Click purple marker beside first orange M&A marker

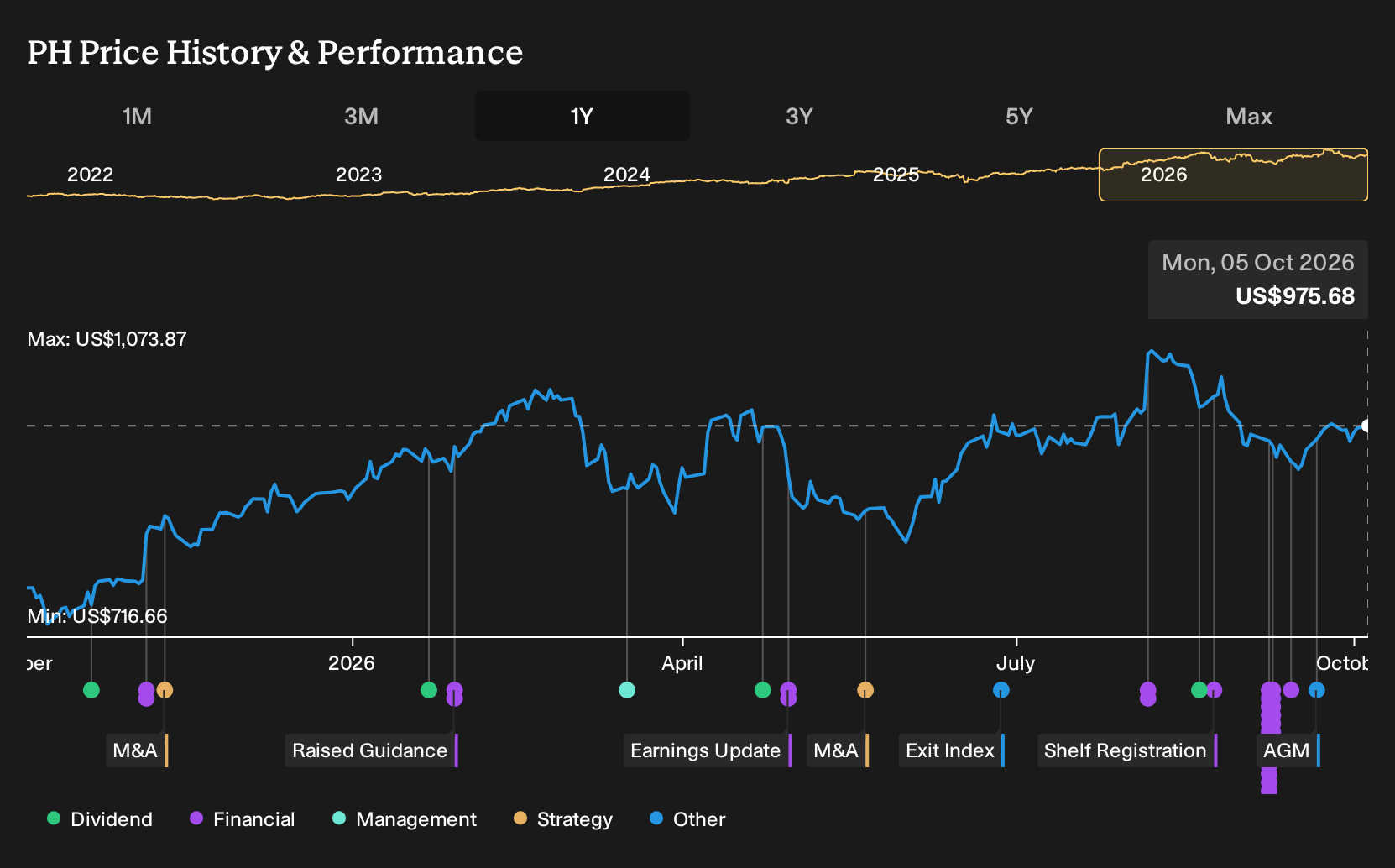coord(146,694)
